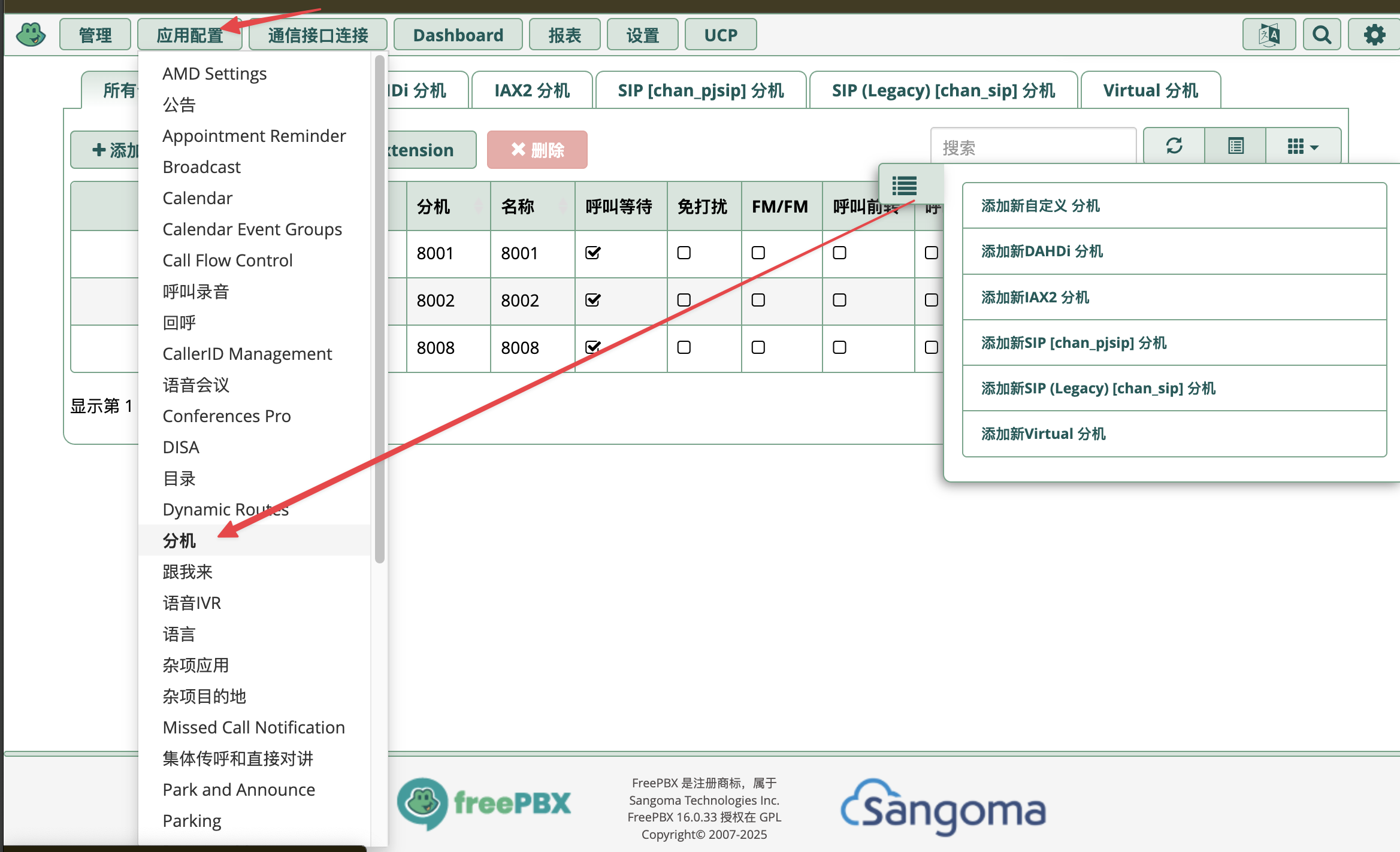
Task: Sort by 分机 column header
Action: click(448, 207)
